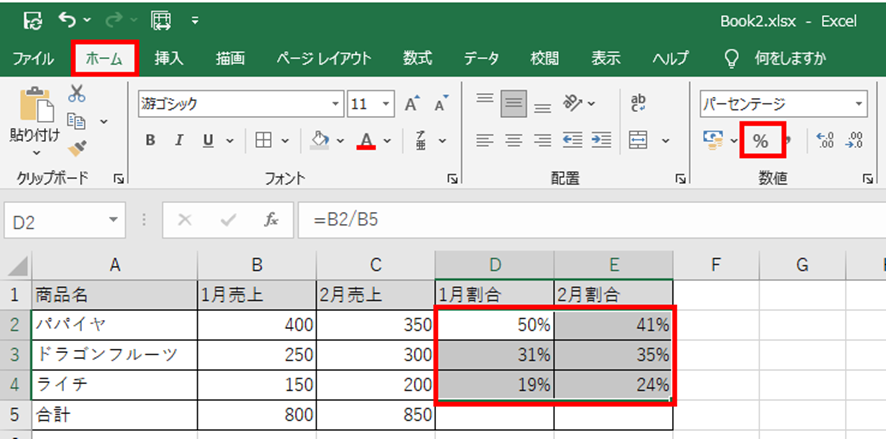Click the increase font size icon
Screen dimensions: 886x439
(x=412, y=104)
